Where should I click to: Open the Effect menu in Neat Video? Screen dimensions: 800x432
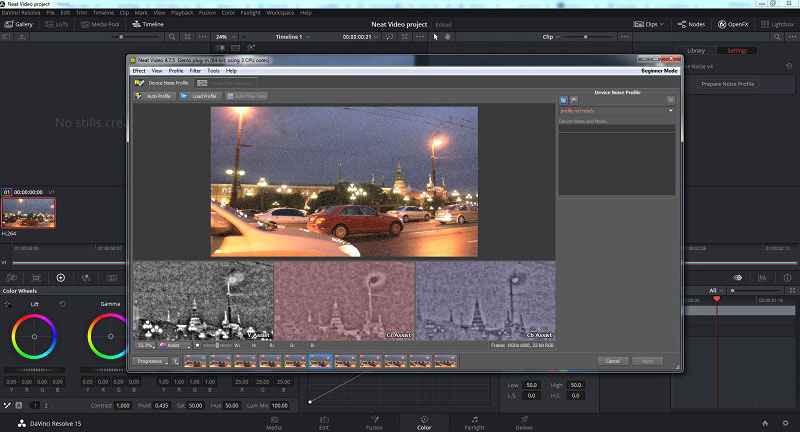coord(139,71)
